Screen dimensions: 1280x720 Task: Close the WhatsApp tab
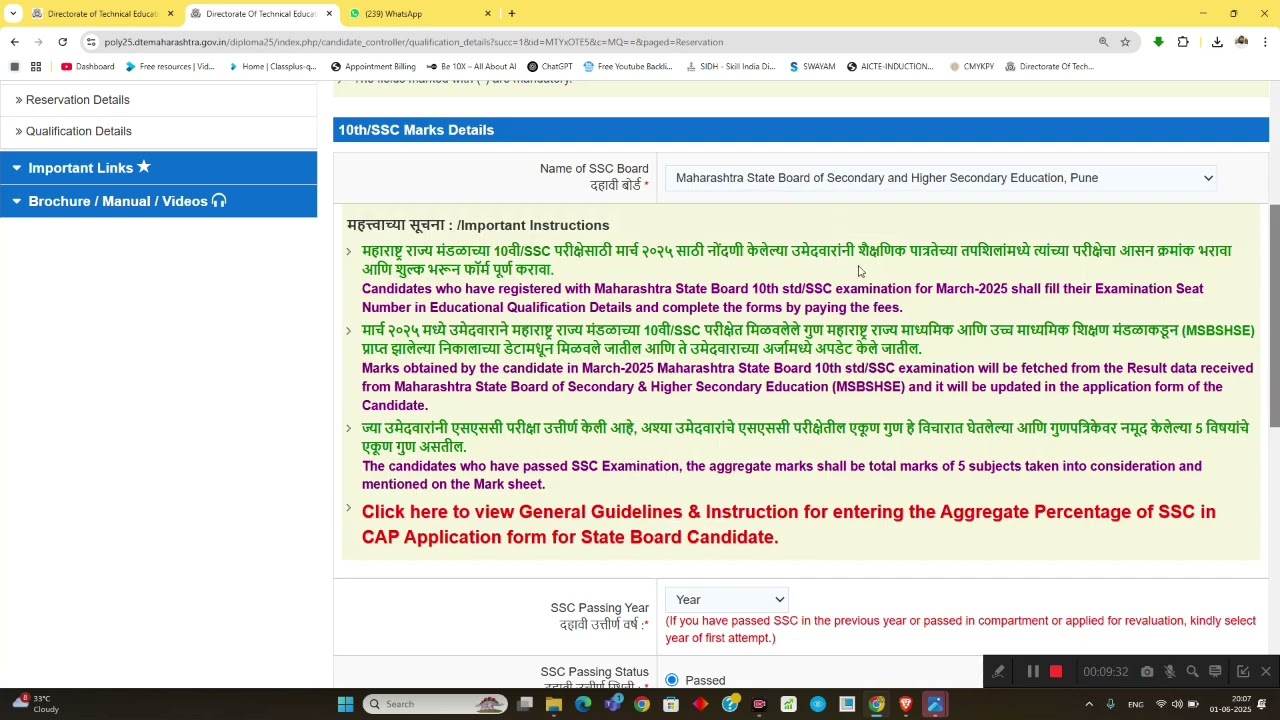(488, 14)
